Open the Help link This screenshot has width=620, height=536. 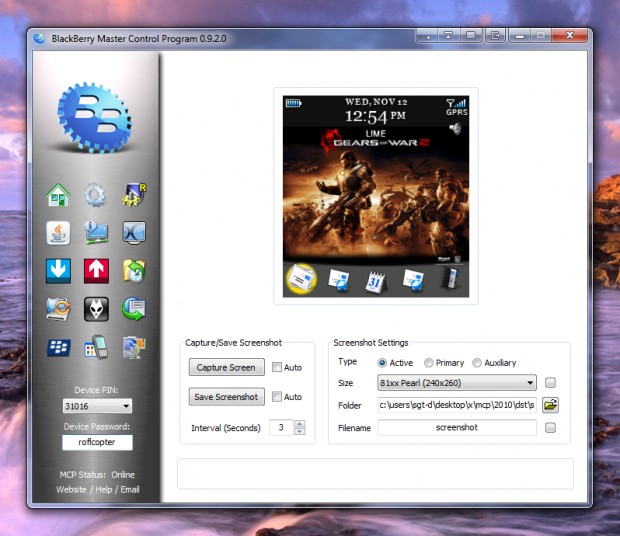104,489
